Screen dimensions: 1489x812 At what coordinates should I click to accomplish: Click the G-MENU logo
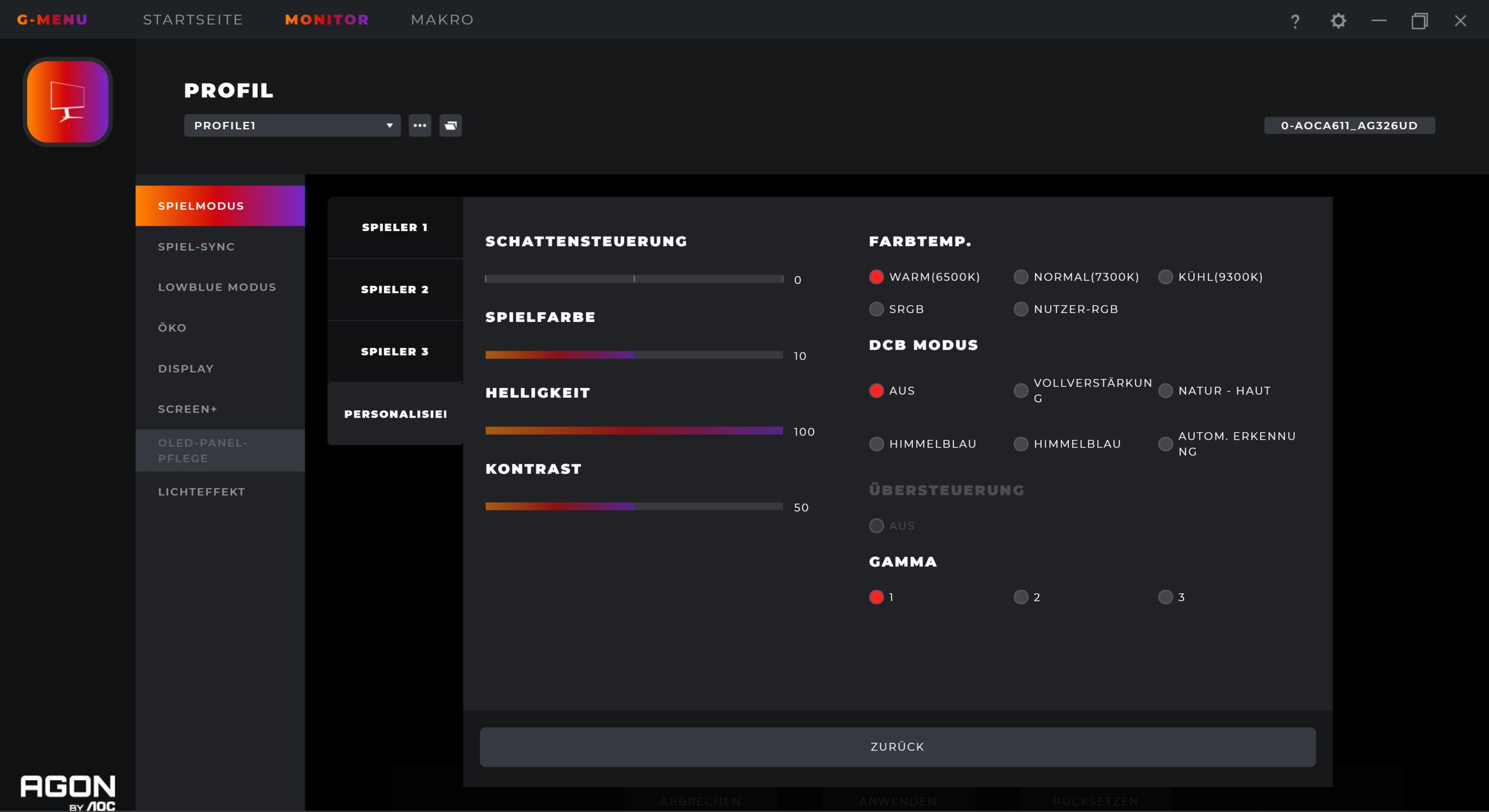52,20
